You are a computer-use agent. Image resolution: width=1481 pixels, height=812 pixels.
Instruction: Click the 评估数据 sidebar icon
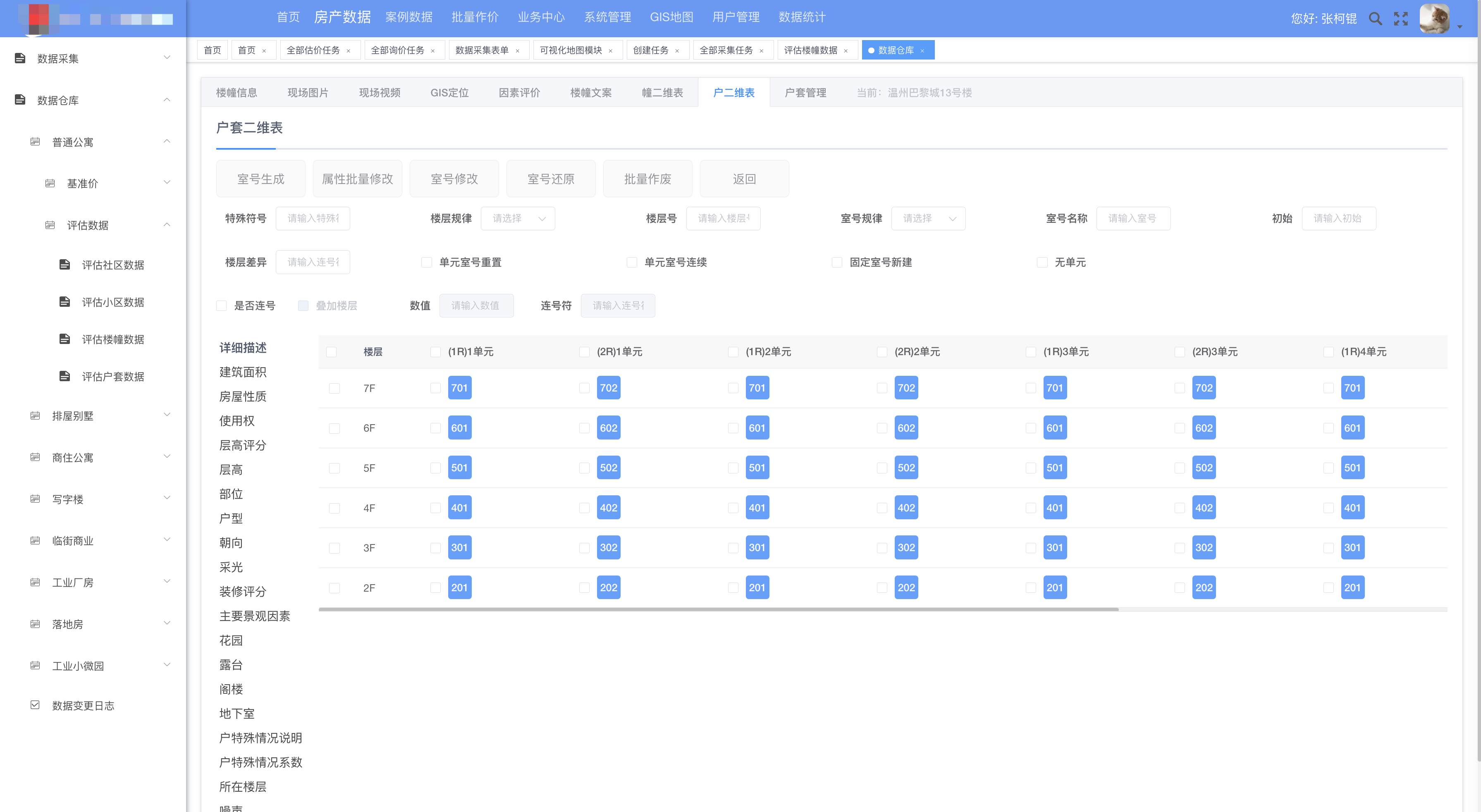click(x=50, y=225)
